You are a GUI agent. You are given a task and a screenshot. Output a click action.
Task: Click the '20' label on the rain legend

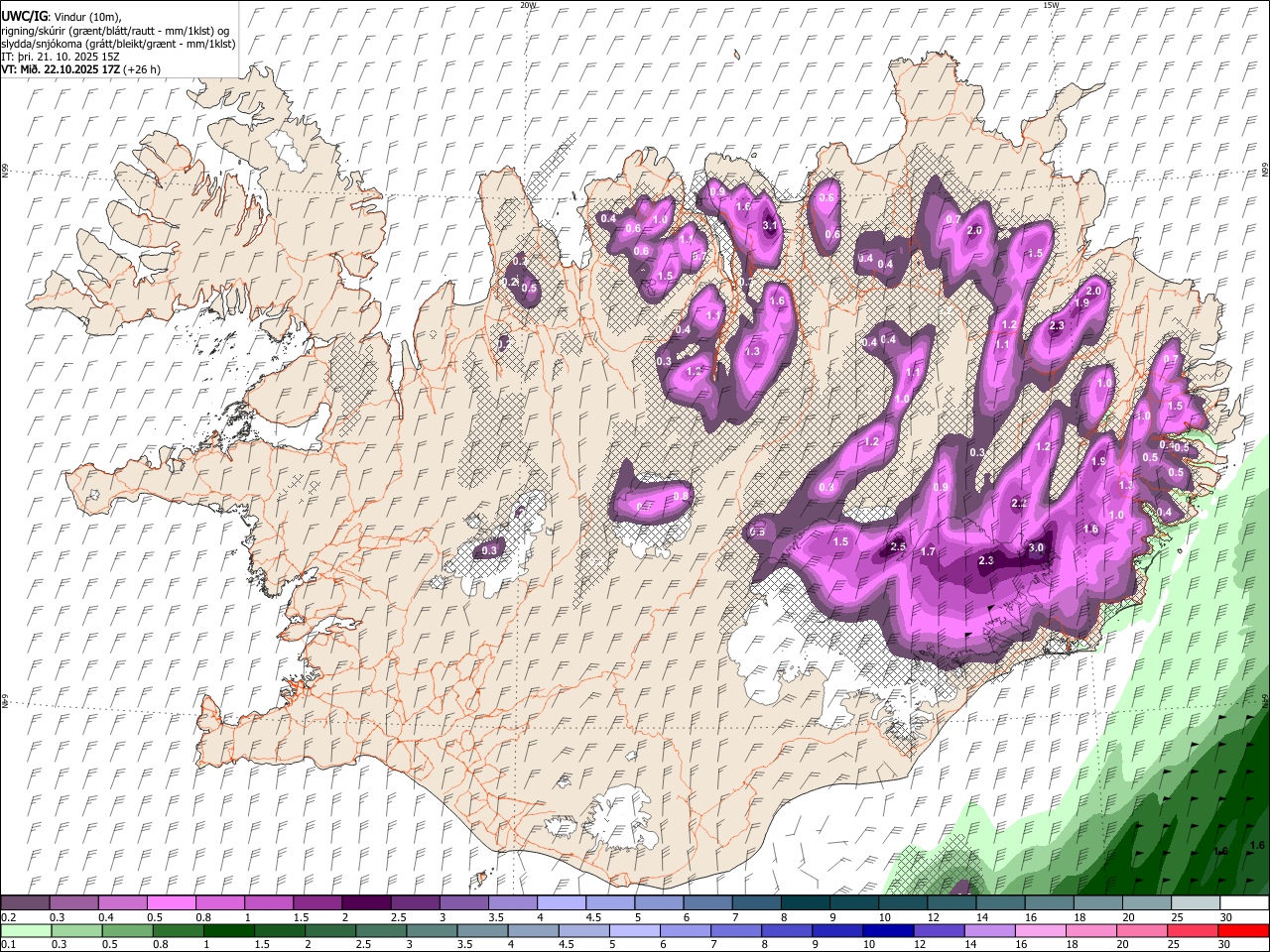1122,944
